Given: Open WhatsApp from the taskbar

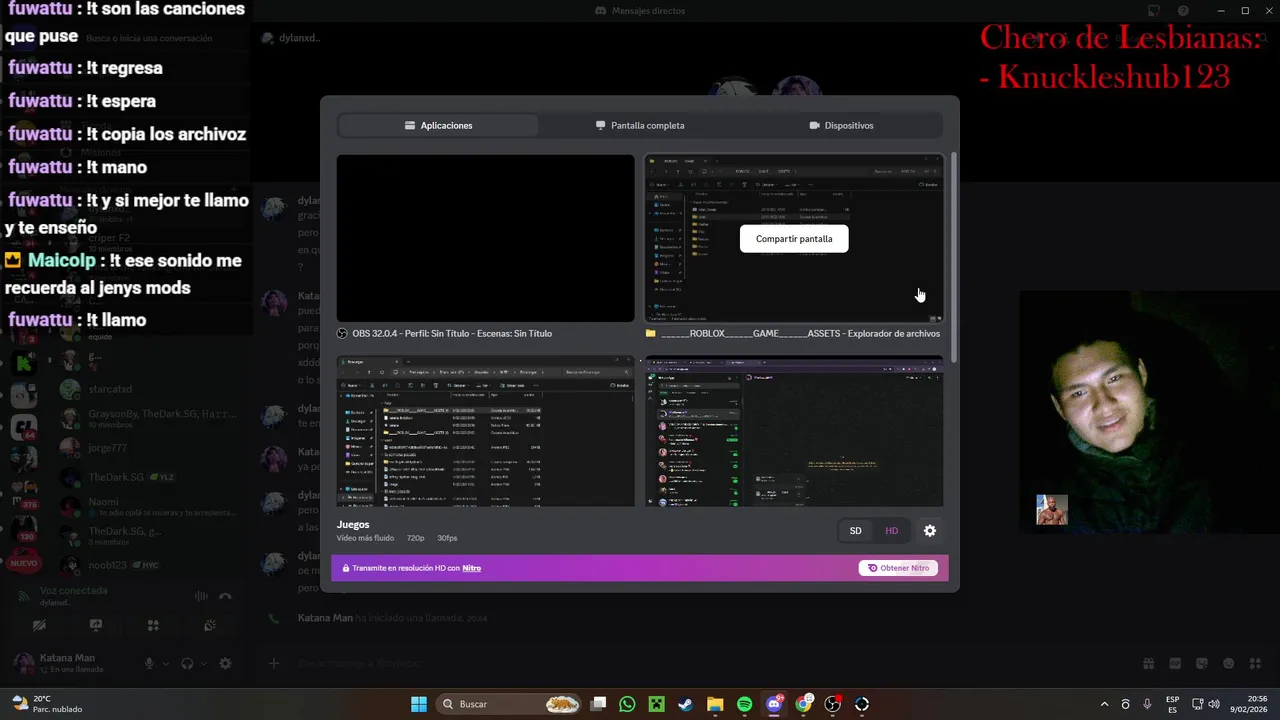Looking at the screenshot, I should (x=627, y=704).
